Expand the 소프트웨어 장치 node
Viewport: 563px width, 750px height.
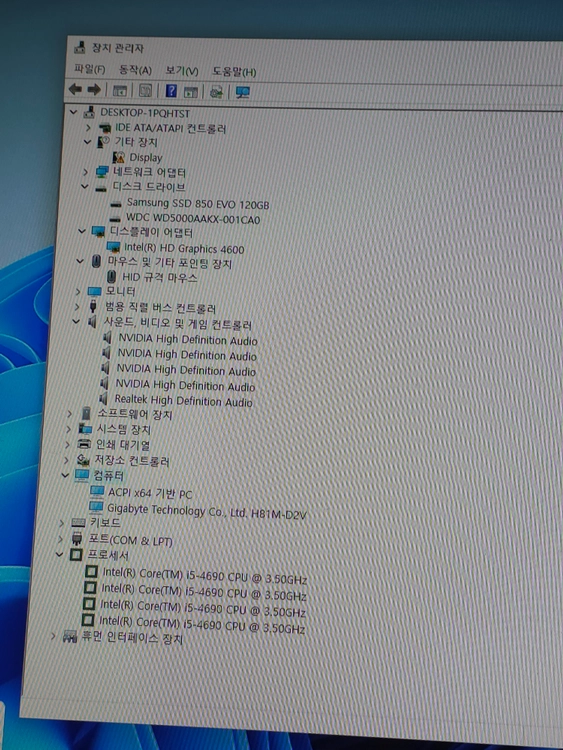(69, 413)
